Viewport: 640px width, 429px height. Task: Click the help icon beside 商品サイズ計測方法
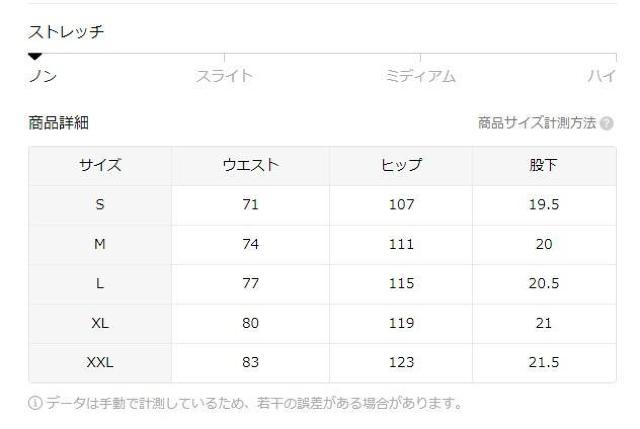point(607,123)
